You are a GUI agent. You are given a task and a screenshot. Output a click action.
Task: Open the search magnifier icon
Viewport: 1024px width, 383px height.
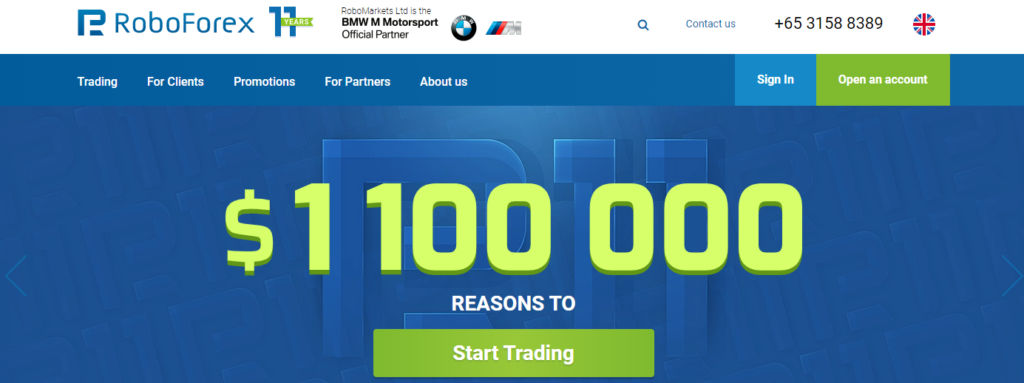point(643,25)
